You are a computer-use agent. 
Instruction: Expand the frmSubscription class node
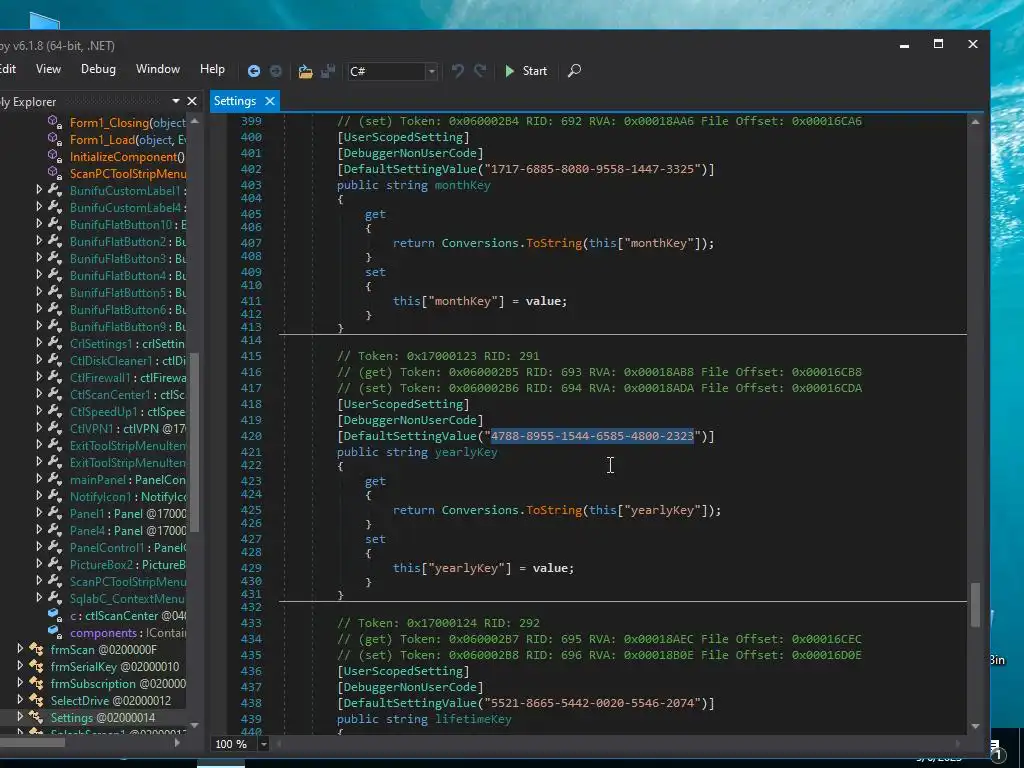tap(20, 682)
